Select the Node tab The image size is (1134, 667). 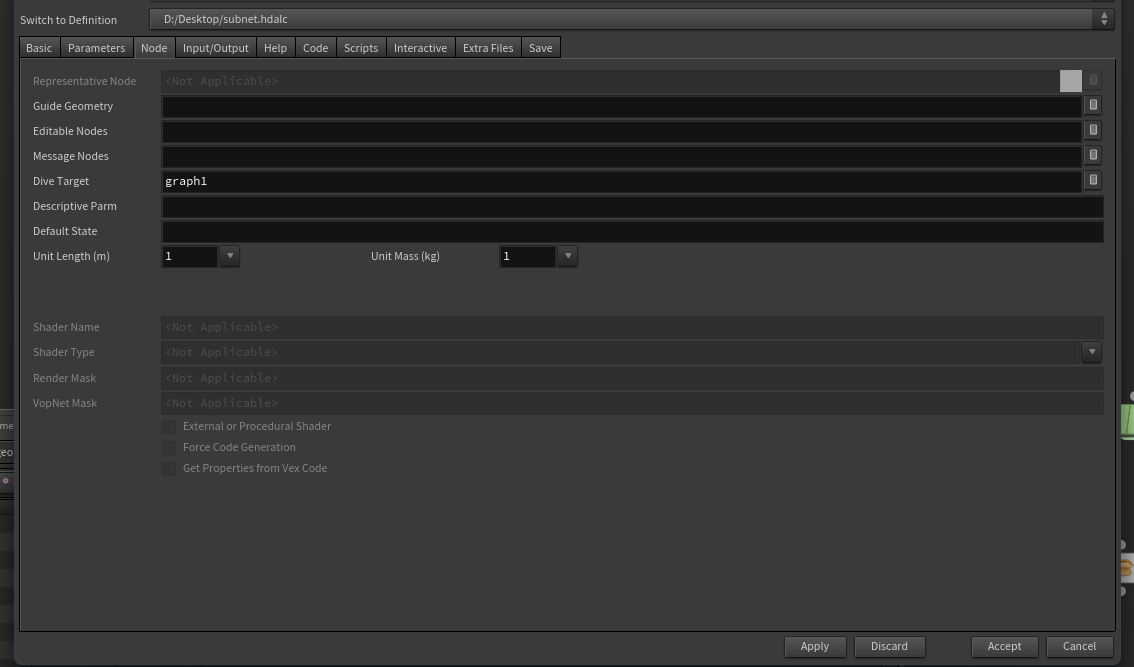coord(154,48)
